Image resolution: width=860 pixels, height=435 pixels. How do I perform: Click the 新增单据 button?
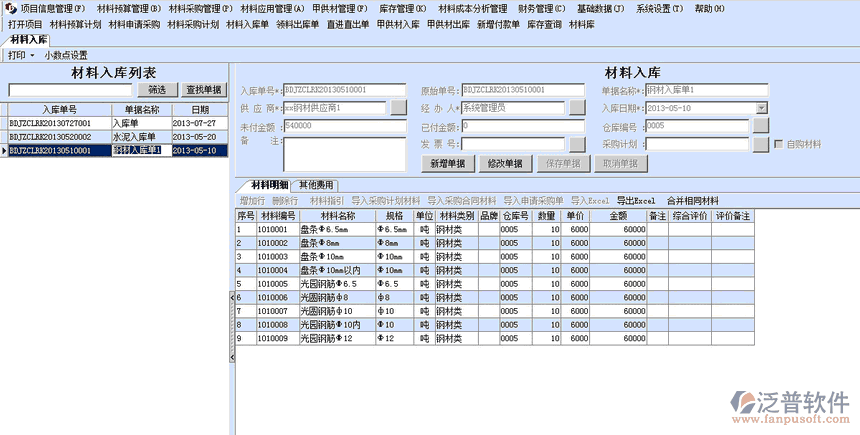pos(447,163)
